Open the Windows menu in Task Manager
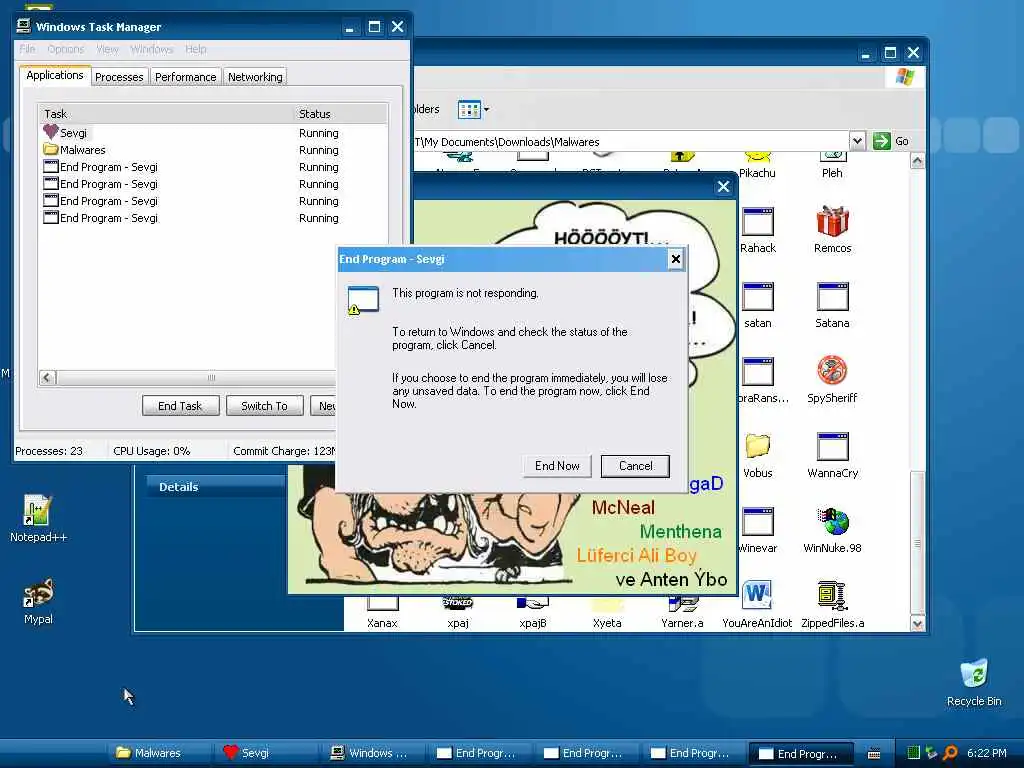This screenshot has height=768, width=1024. [x=152, y=49]
